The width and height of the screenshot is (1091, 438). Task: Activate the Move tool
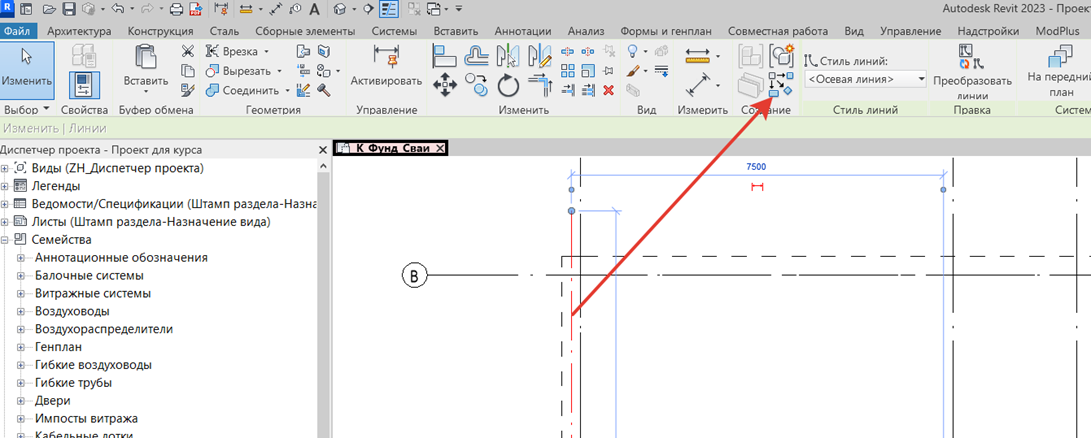point(445,85)
